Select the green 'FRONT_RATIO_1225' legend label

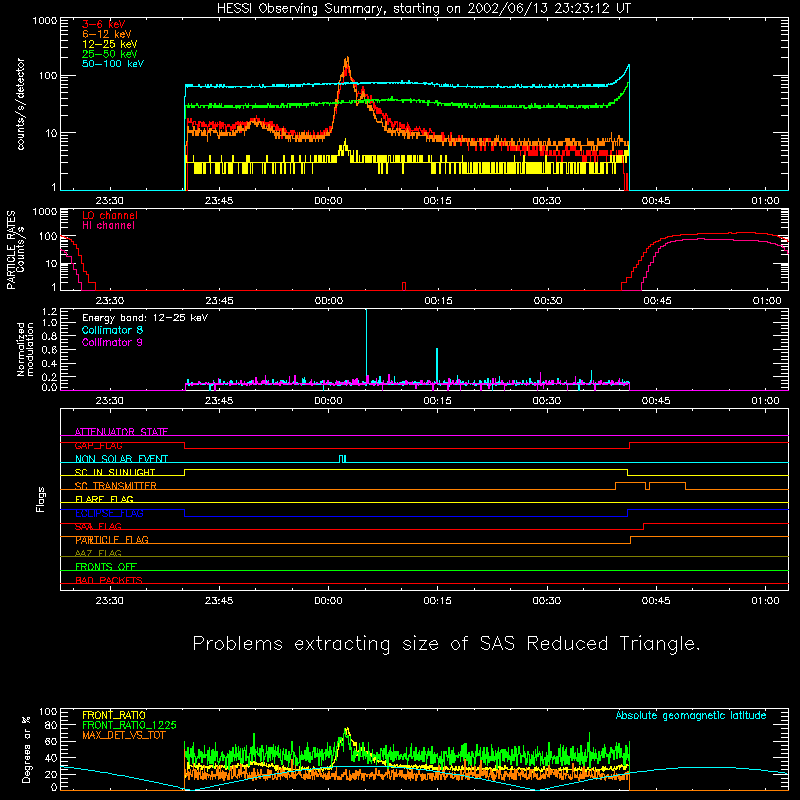coord(129,725)
